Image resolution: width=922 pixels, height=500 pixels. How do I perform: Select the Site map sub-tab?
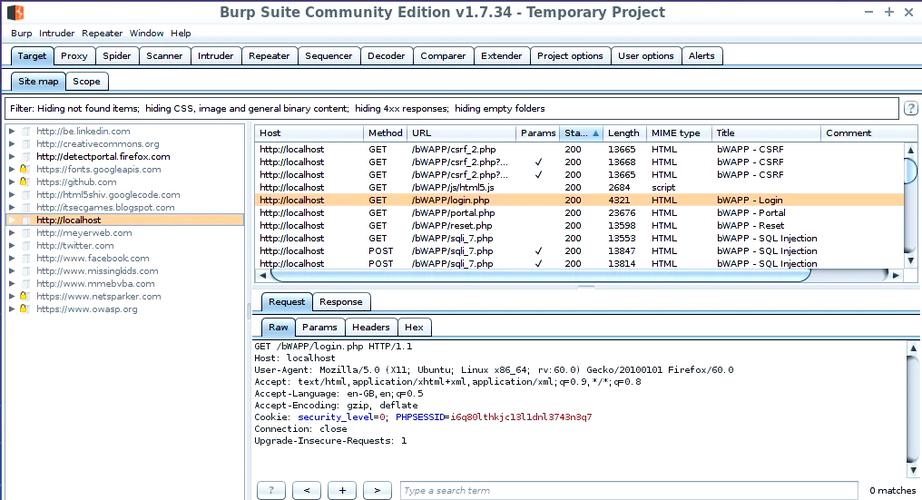(38, 81)
